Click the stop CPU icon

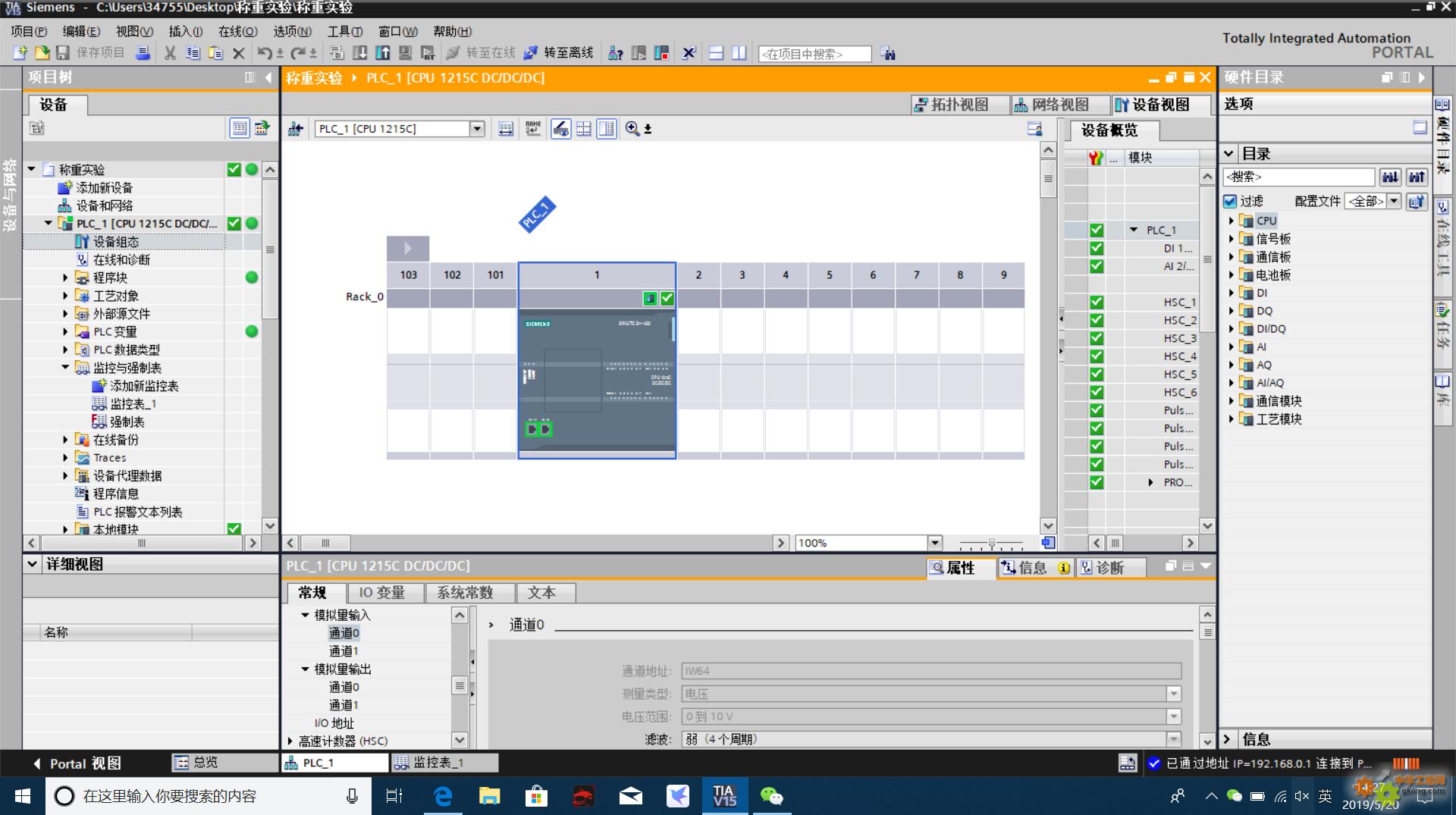pos(661,53)
